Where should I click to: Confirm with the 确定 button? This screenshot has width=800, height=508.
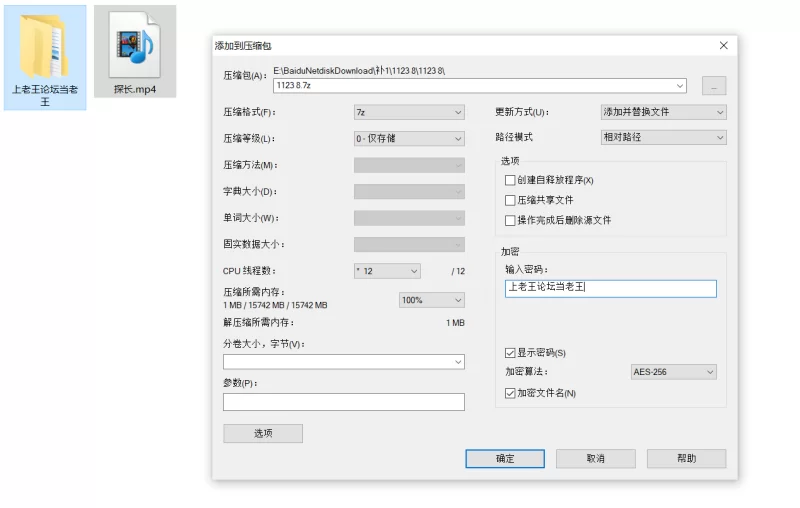[505, 459]
